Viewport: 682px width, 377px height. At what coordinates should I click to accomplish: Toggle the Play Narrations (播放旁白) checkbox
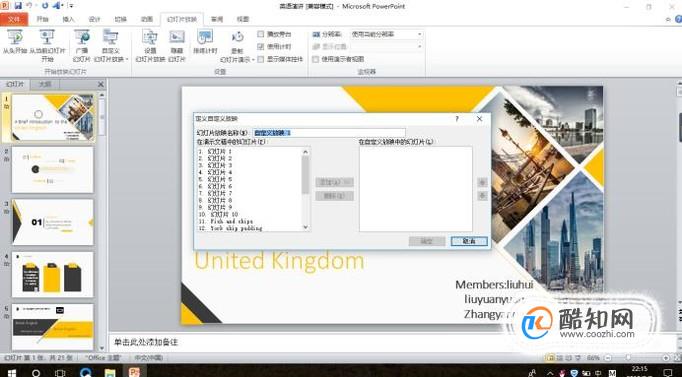[x=261, y=34]
